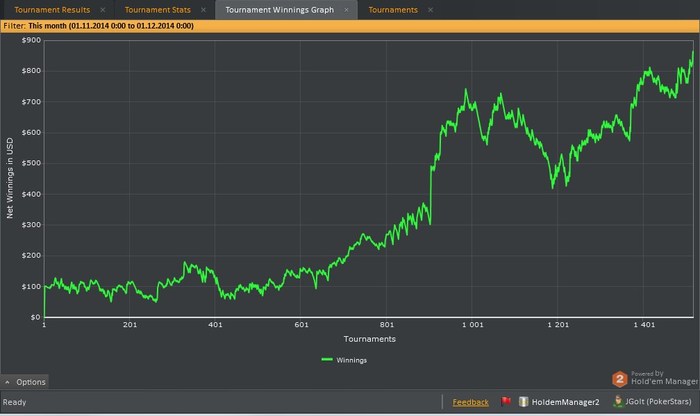Click the Winnings legend label
The height and width of the screenshot is (416, 700).
pyautogui.click(x=351, y=360)
